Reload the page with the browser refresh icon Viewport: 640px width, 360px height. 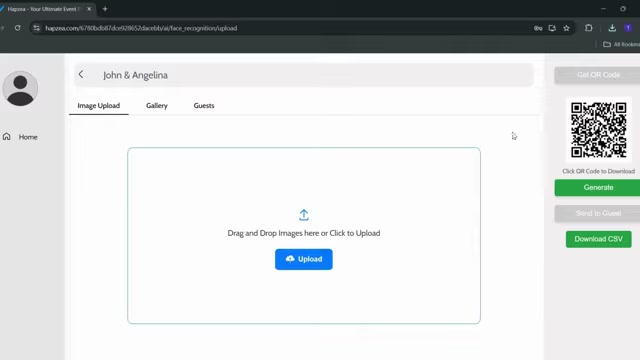(18, 28)
